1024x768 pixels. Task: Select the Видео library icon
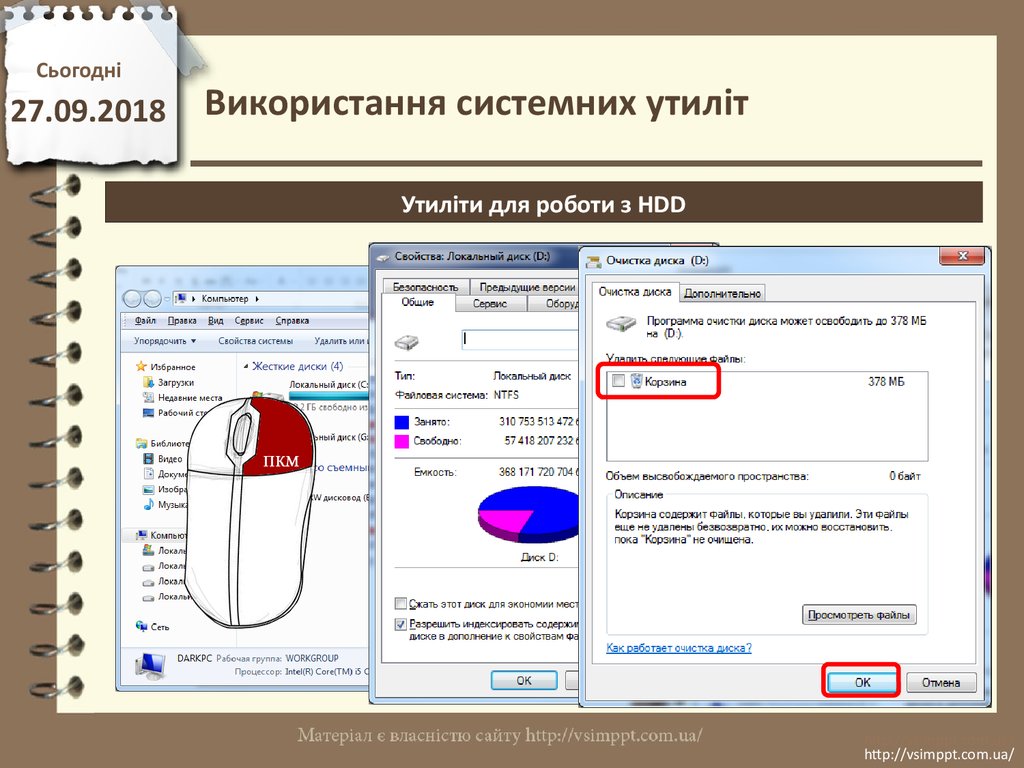[x=148, y=458]
